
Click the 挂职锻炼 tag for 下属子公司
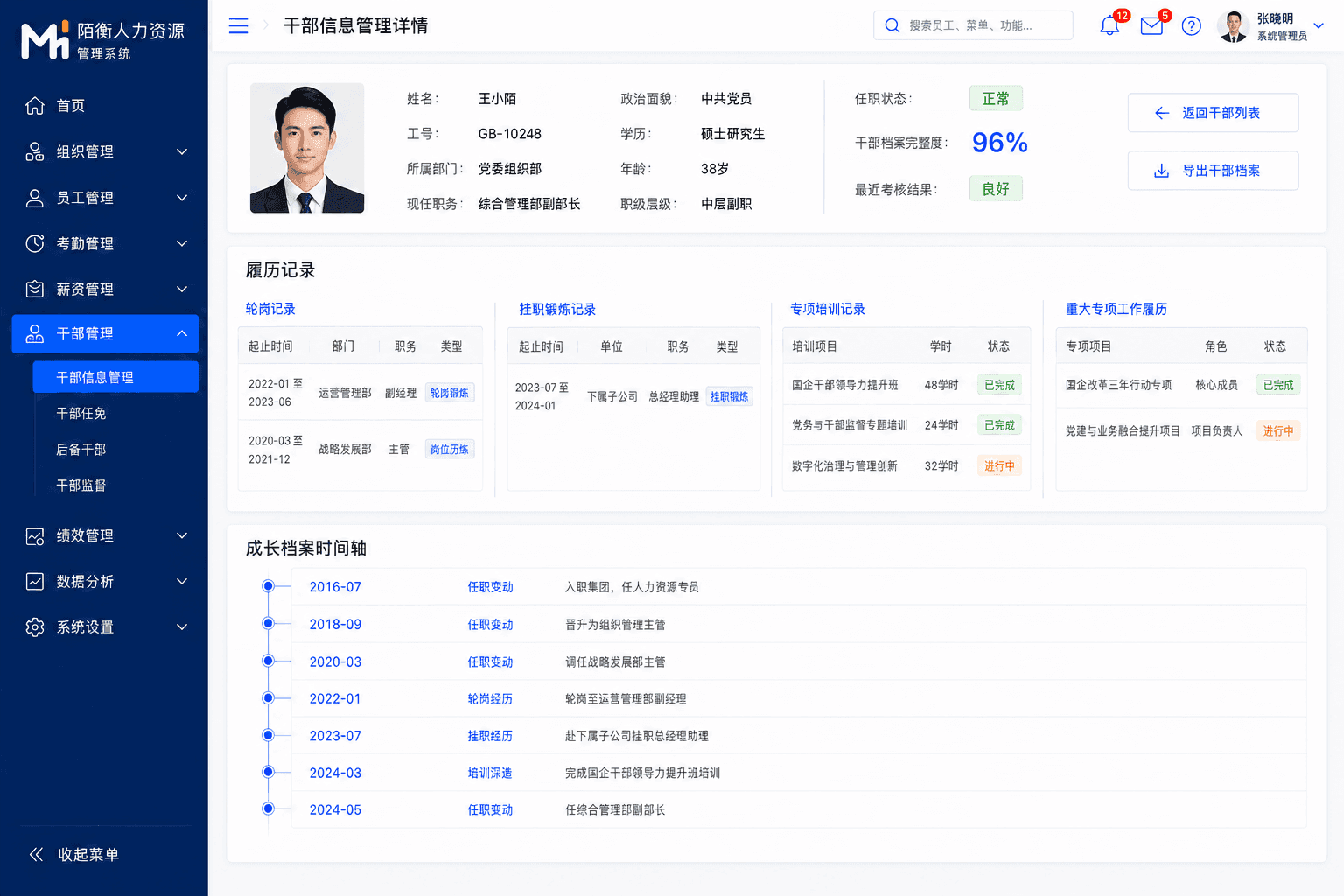pos(730,396)
